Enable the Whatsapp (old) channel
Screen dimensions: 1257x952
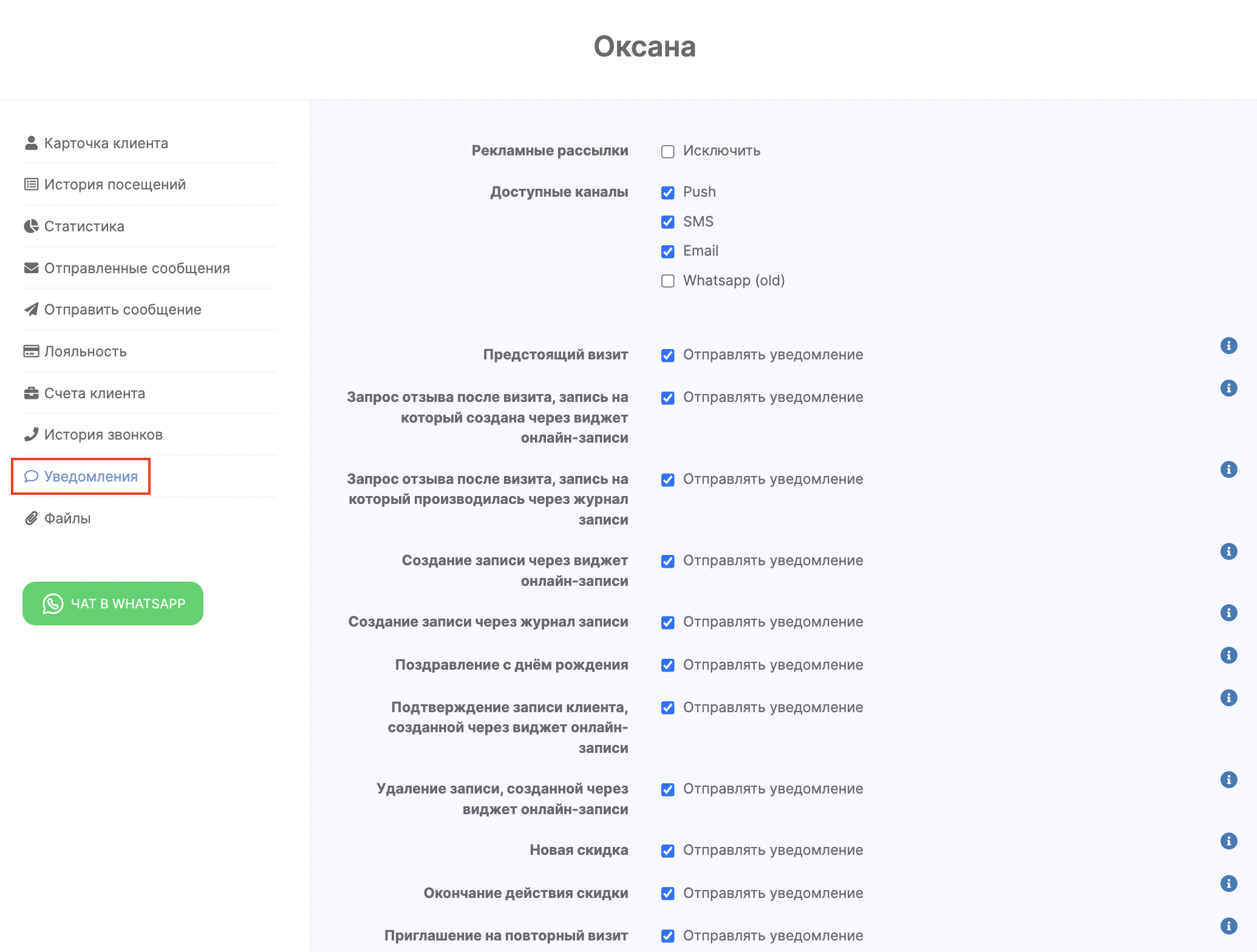668,281
